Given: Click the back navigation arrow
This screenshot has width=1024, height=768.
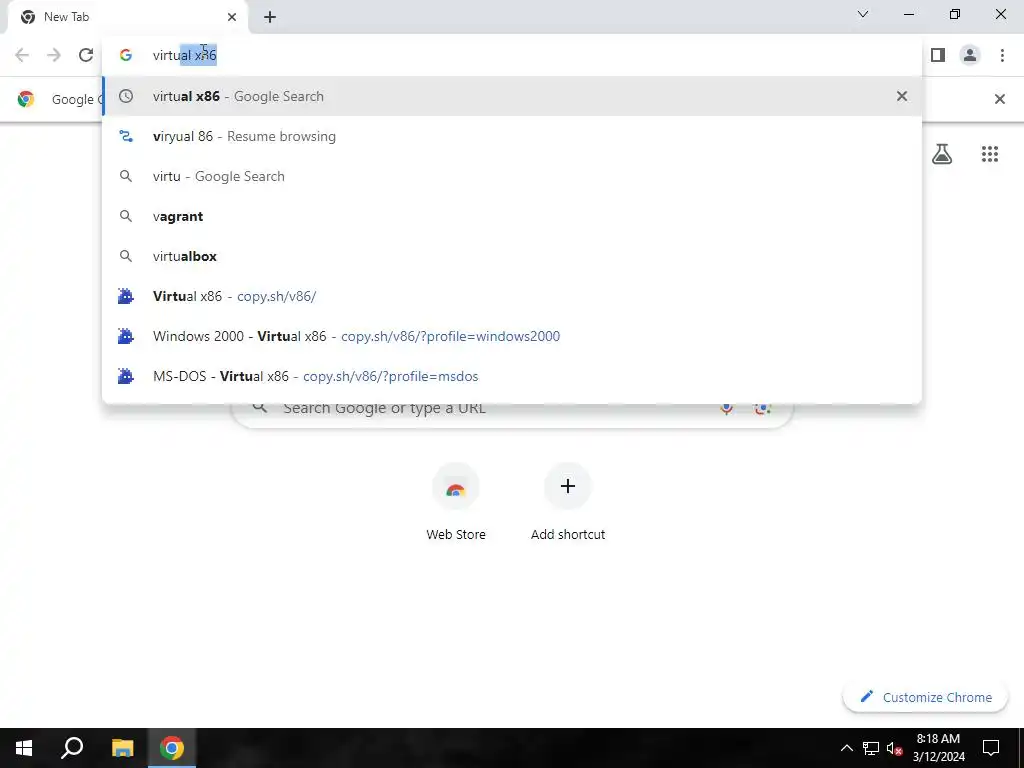Looking at the screenshot, I should click(22, 55).
